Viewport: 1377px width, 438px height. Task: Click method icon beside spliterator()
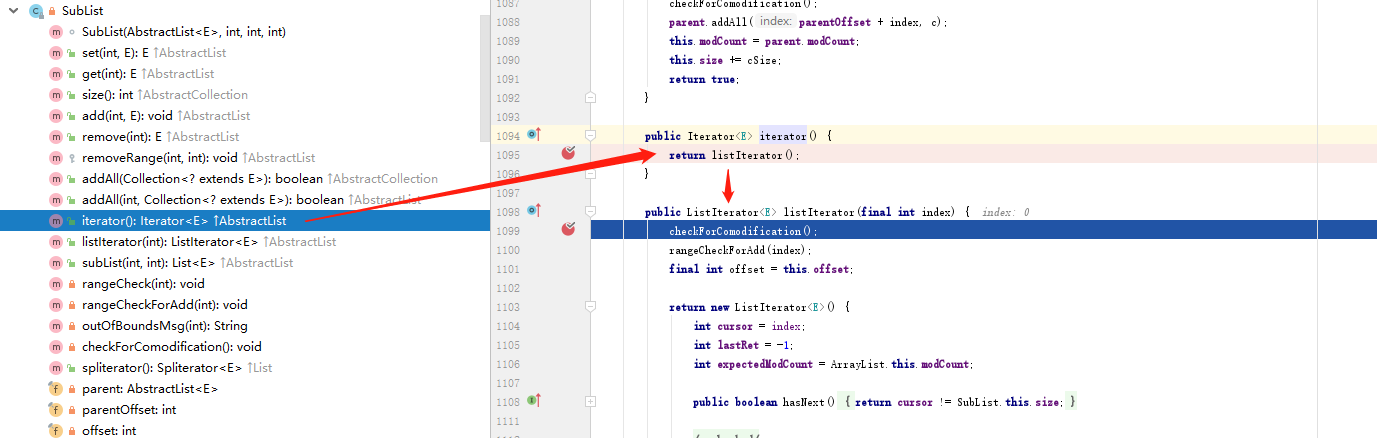[55, 368]
